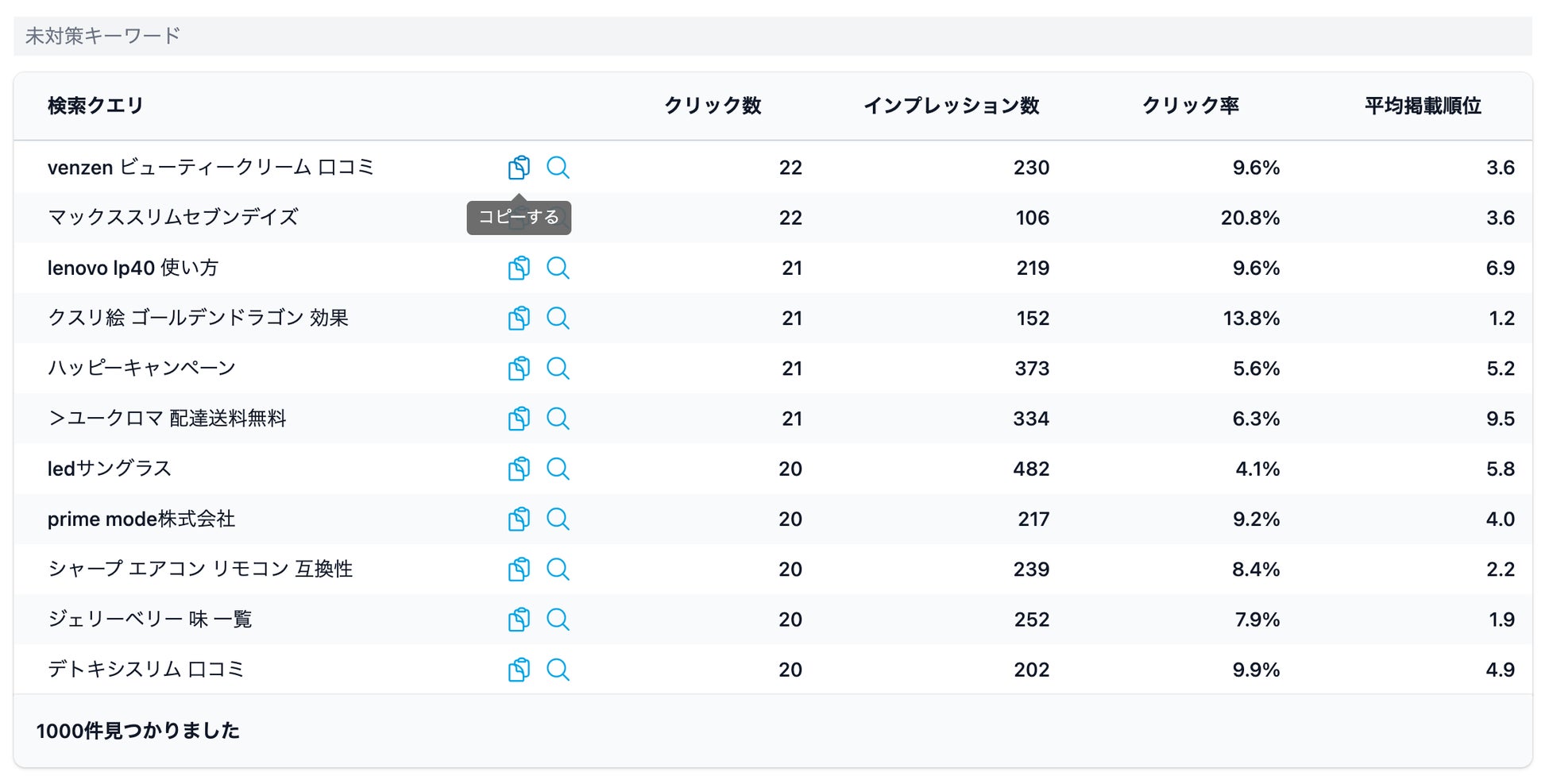This screenshot has height=784, width=1549.
Task: Select the 'マックススリムセブンデイズ' query row text
Action: [x=173, y=218]
